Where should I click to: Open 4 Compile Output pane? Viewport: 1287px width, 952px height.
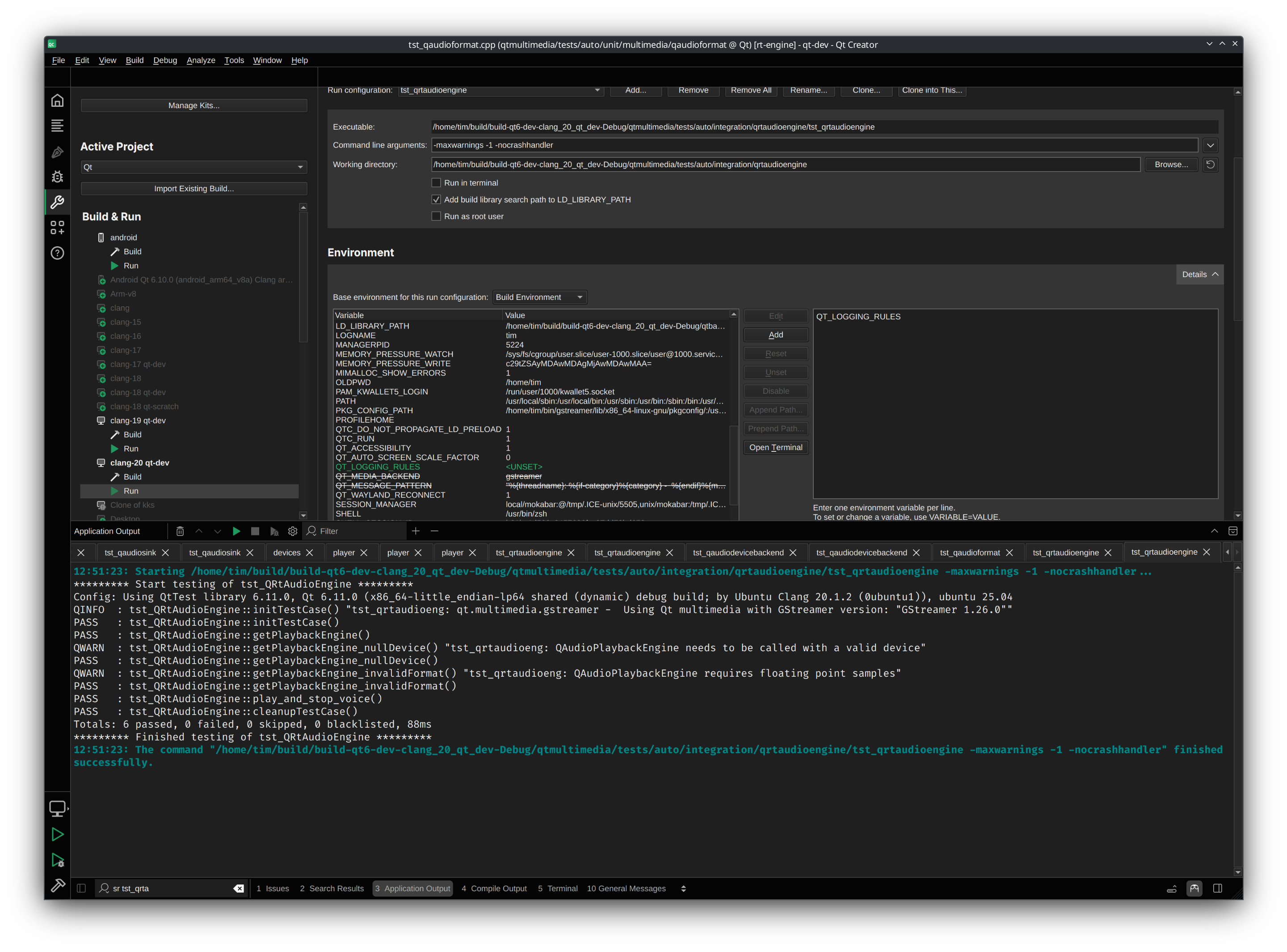[494, 889]
